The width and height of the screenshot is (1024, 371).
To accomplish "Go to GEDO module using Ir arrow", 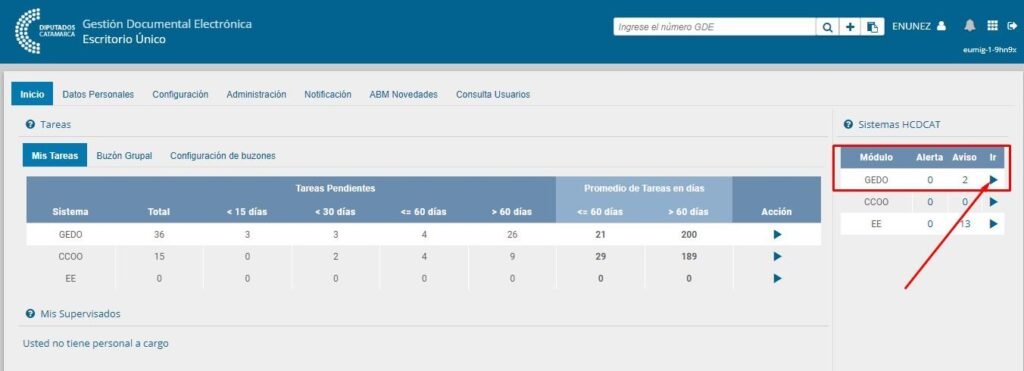I will coord(993,180).
